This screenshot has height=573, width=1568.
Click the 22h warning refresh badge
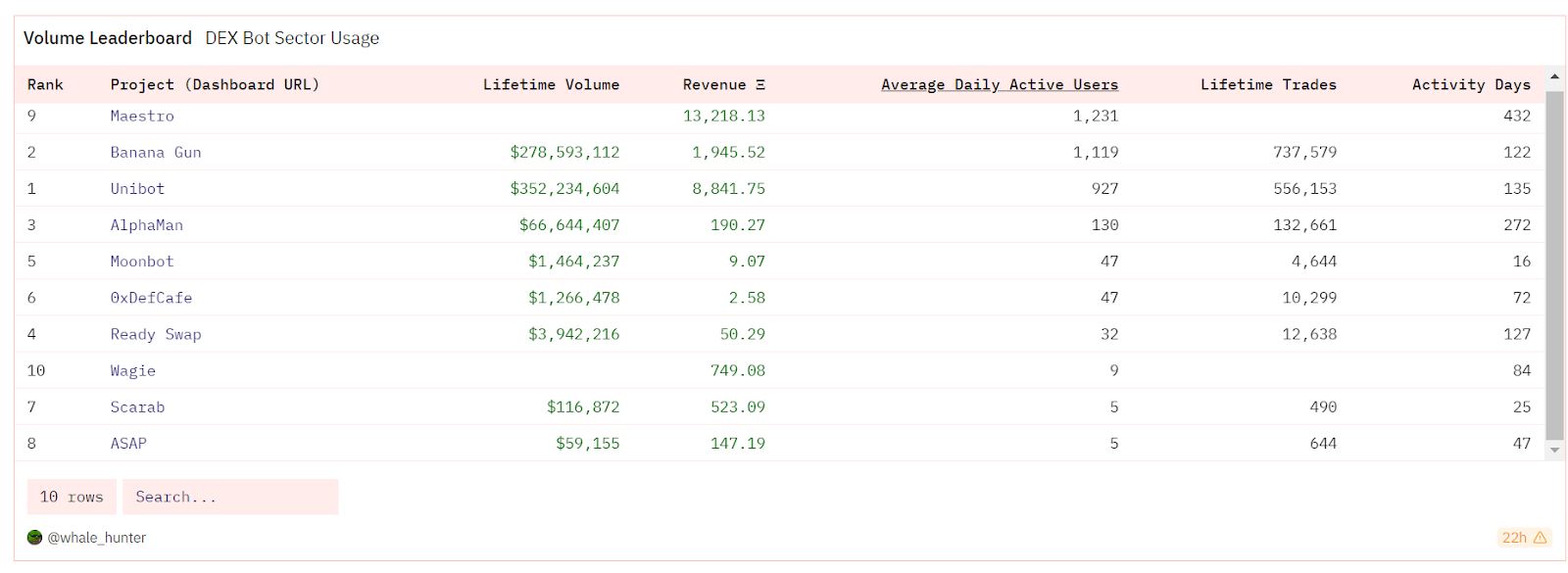[x=1524, y=538]
